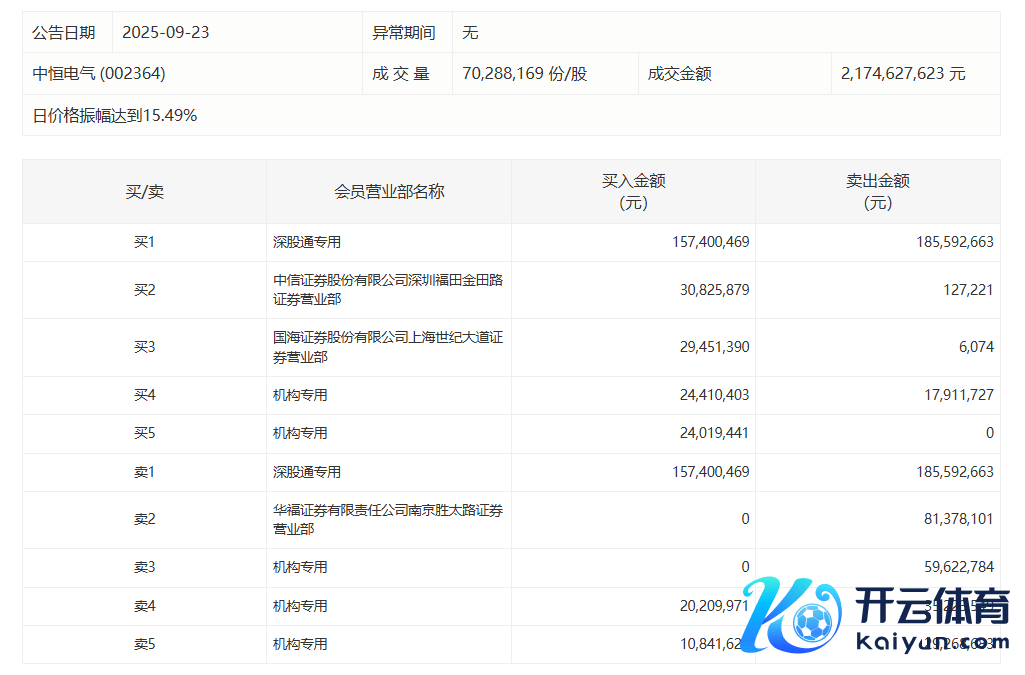1025x675 pixels.
Task: Click the 卖出金额 (元) column header
Action: (x=877, y=192)
